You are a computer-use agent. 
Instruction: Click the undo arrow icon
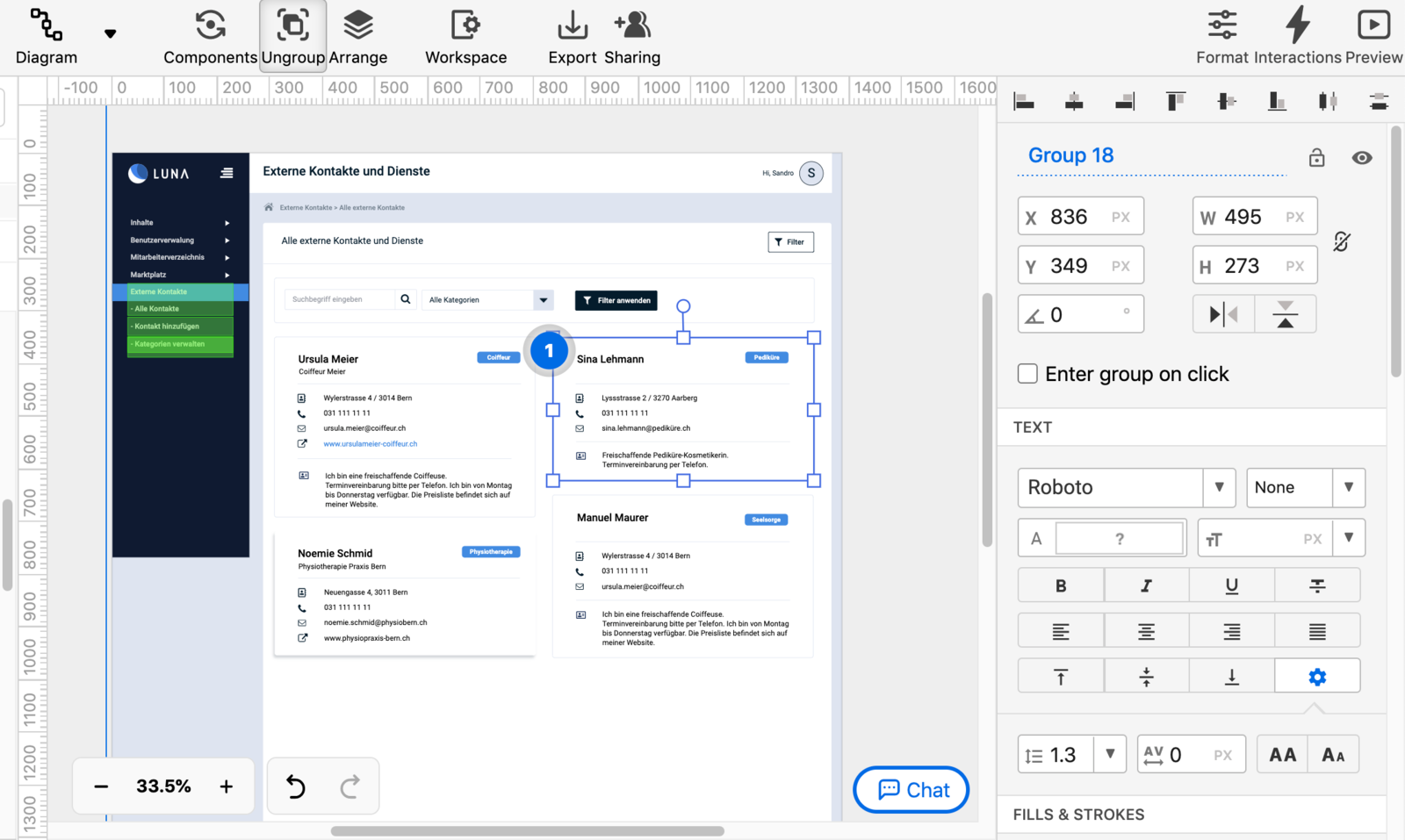(296, 786)
